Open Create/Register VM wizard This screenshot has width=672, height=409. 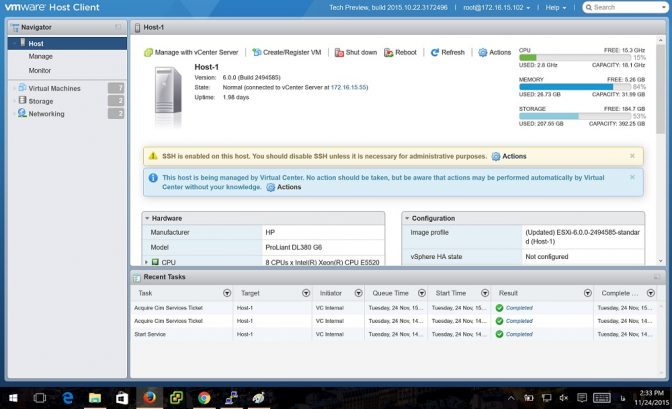coord(286,52)
